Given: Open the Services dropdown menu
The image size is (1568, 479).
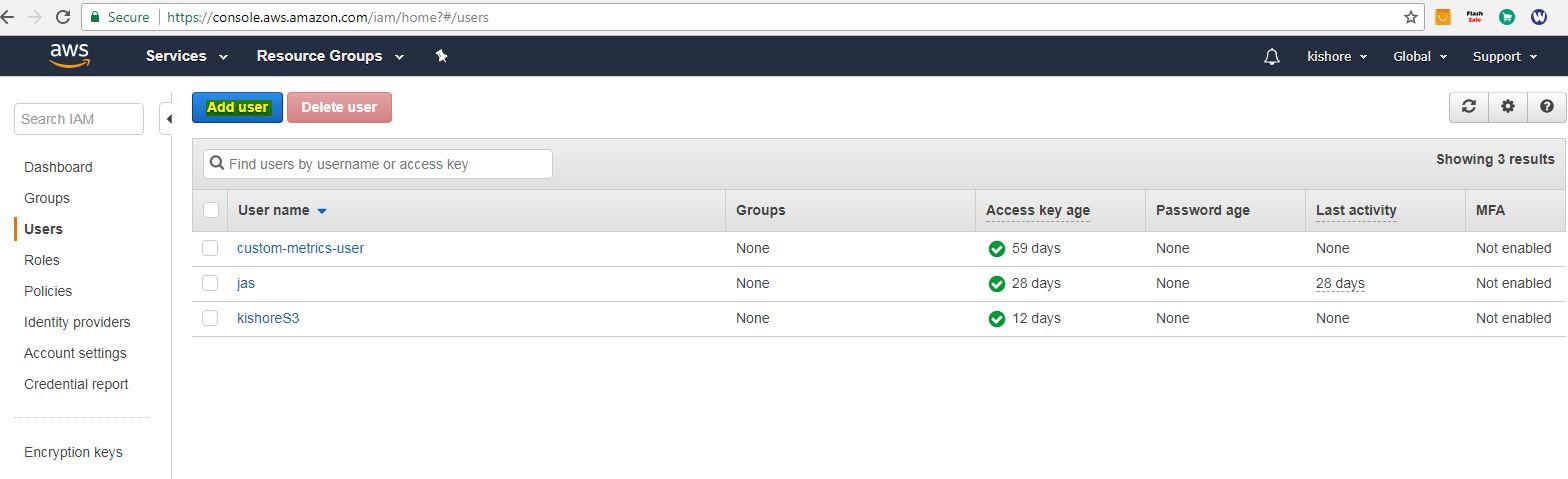Looking at the screenshot, I should point(187,56).
